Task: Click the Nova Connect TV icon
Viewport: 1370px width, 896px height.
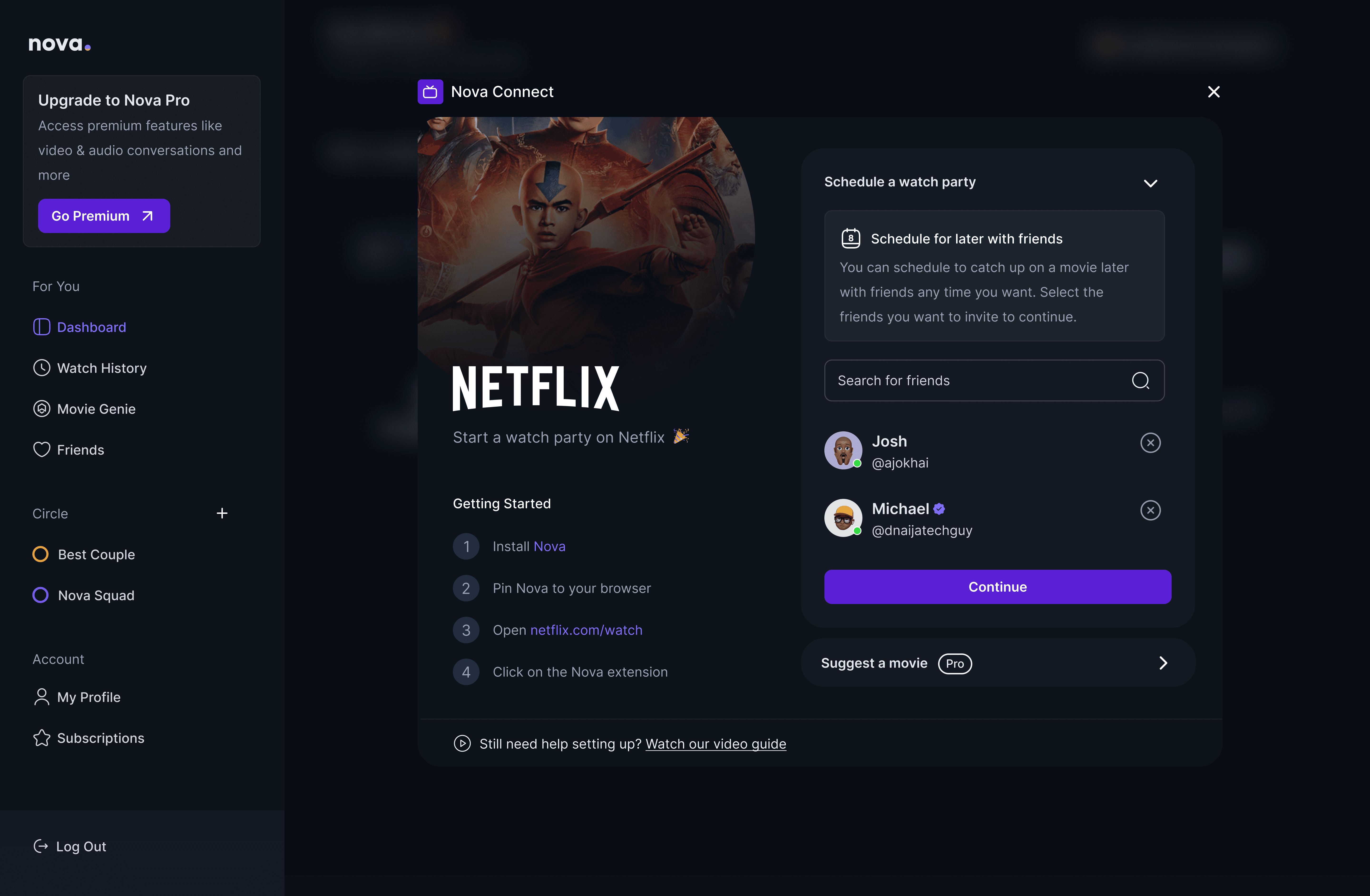Action: [430, 92]
